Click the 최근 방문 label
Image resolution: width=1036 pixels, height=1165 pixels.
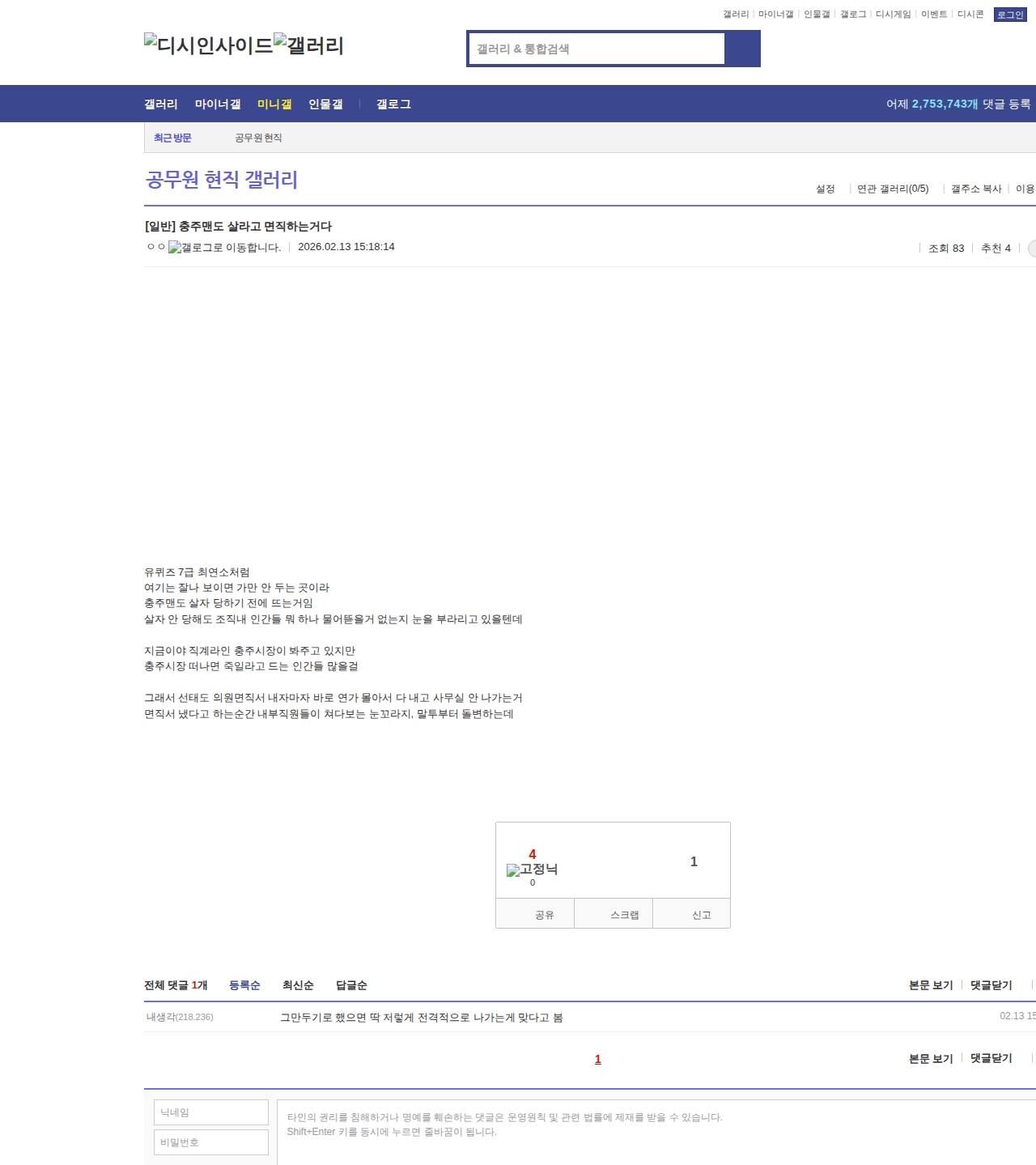(x=172, y=138)
